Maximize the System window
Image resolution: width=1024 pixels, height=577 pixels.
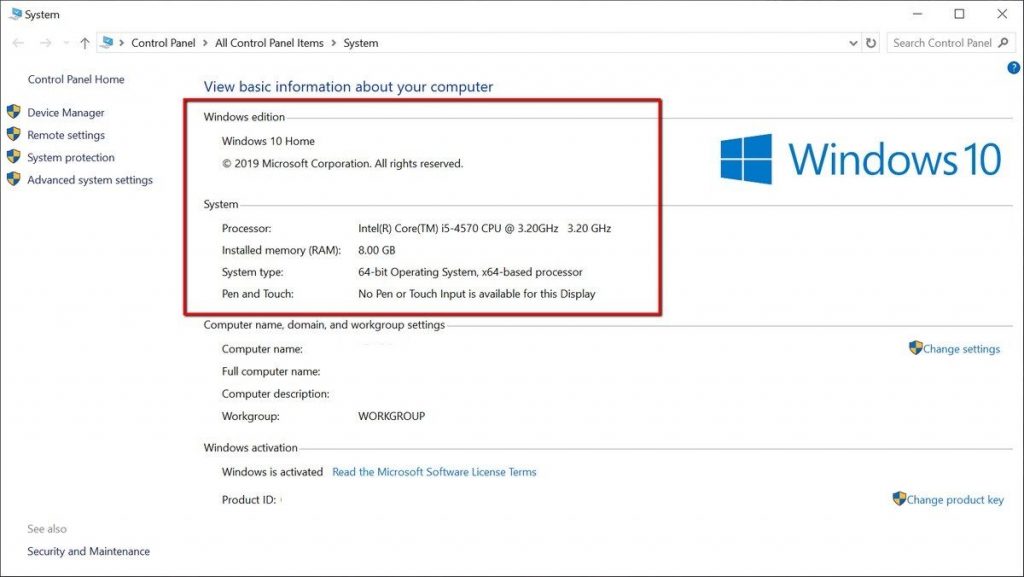959,14
